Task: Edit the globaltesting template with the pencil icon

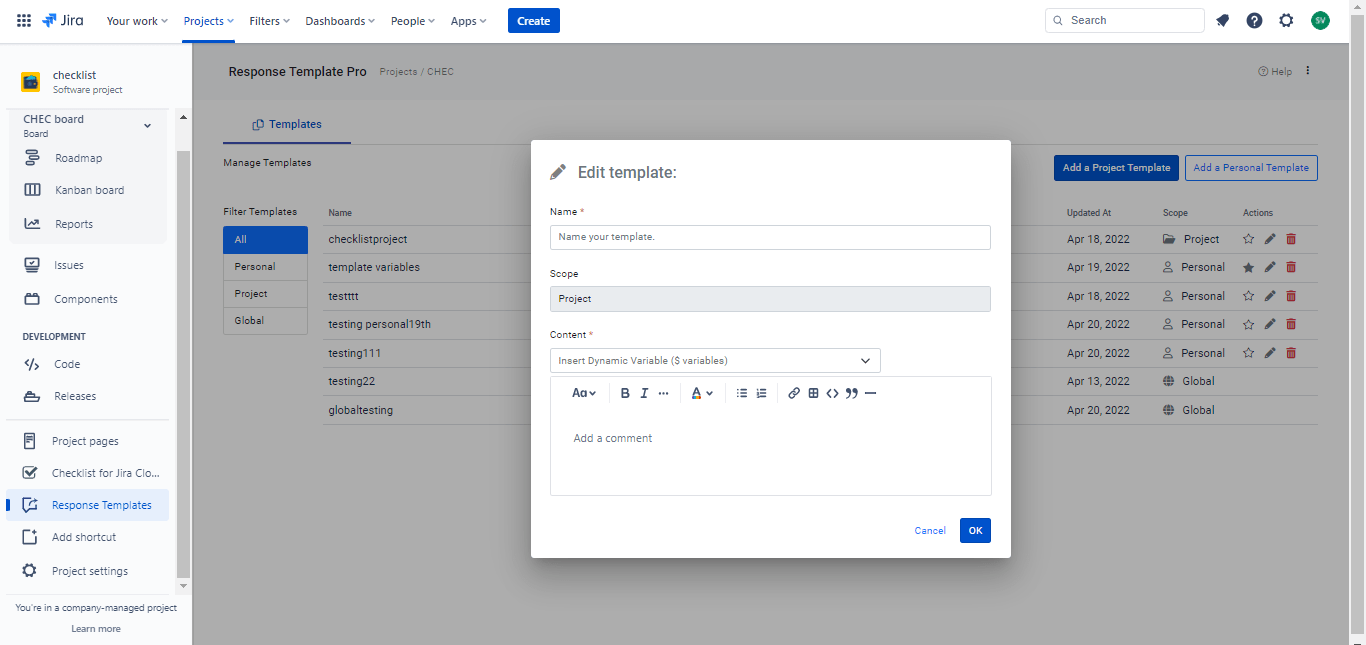Action: (x=1269, y=409)
